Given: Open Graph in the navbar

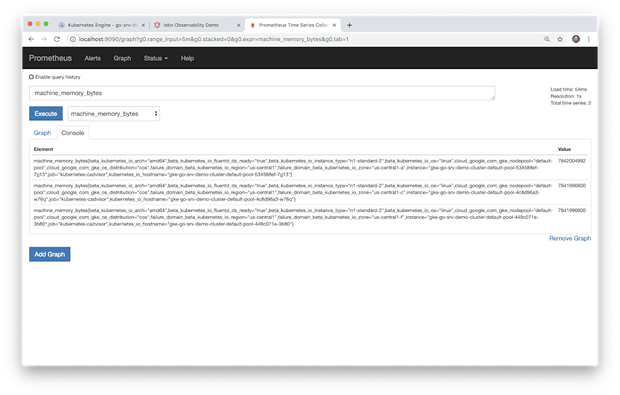Looking at the screenshot, I should pos(122,58).
